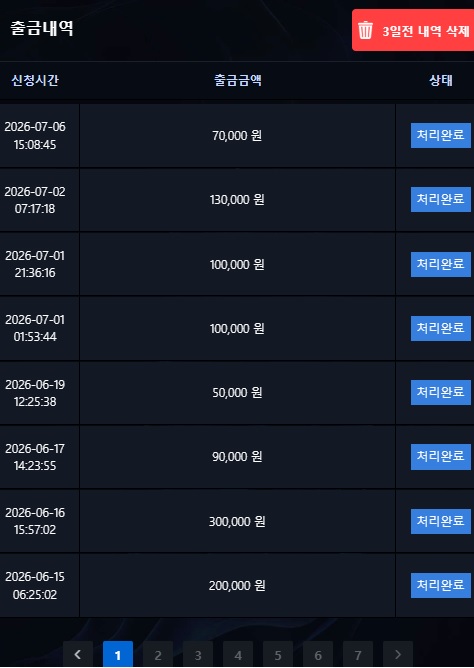Screen dimensions: 474x668
Task: Open page 6 of results
Action: (x=318, y=654)
